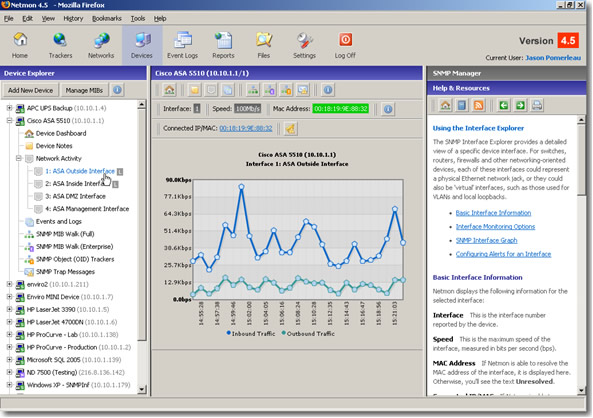Click the device dashboard home icon in interface toolbar
Image resolution: width=593 pixels, height=418 pixels.
[x=169, y=90]
